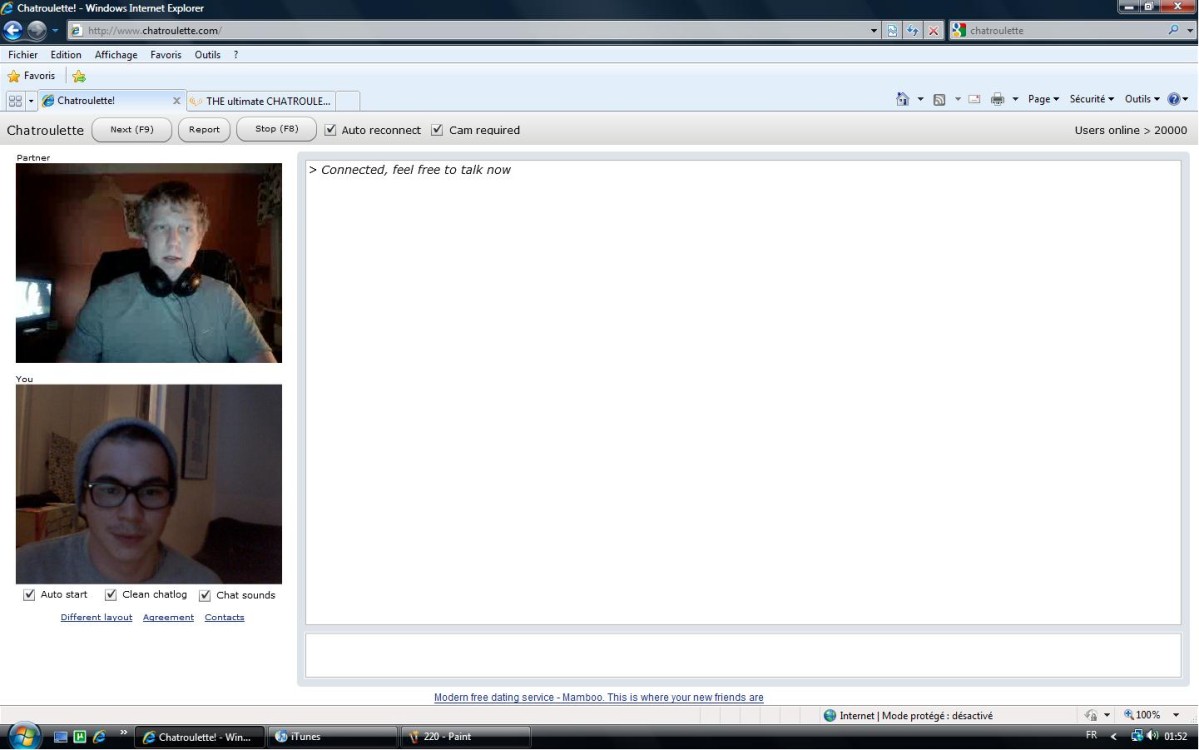Viewport: 1199px width, 750px height.
Task: Expand the Home button dropdown arrow
Action: (x=920, y=99)
